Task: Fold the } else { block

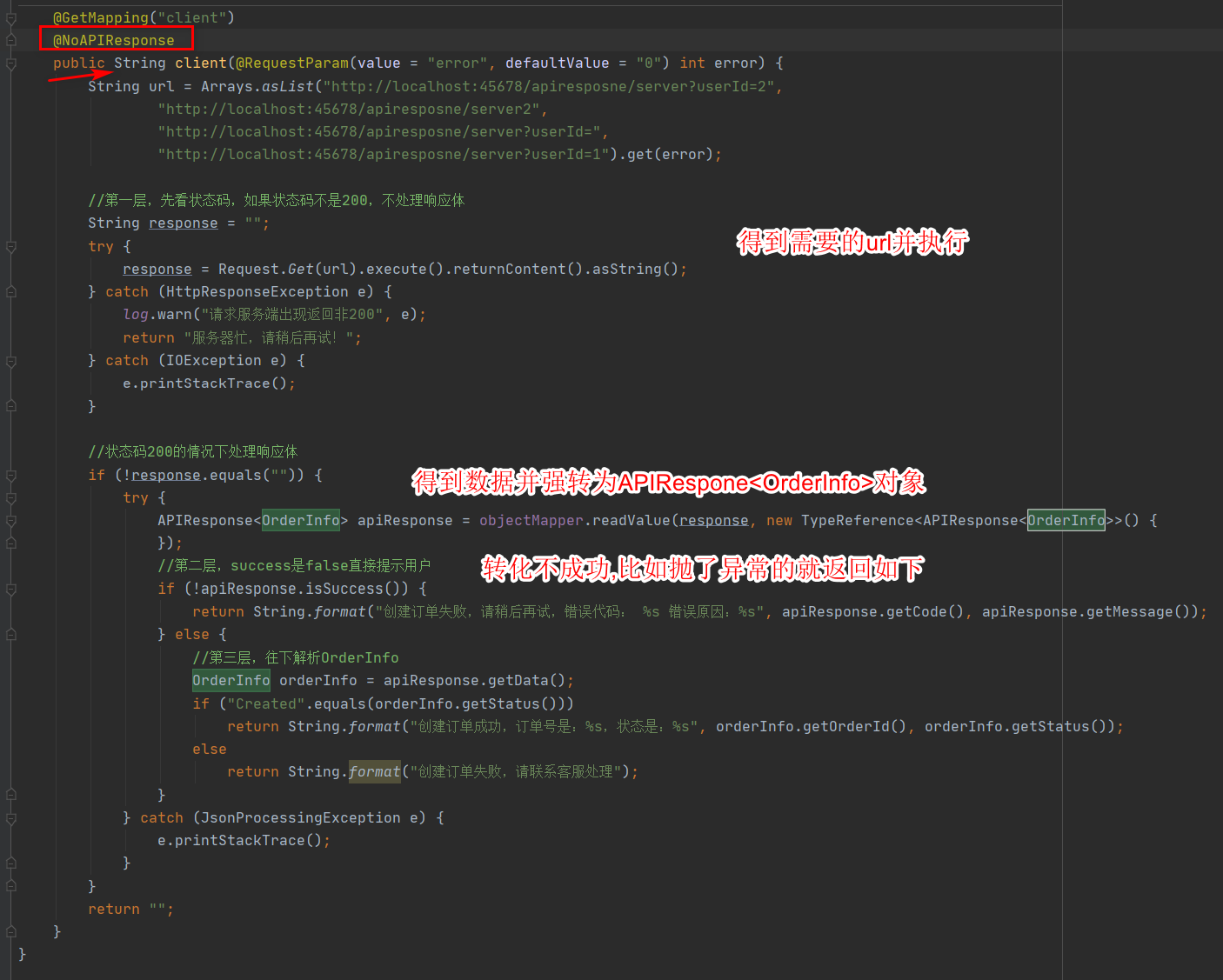Action: pos(11,635)
